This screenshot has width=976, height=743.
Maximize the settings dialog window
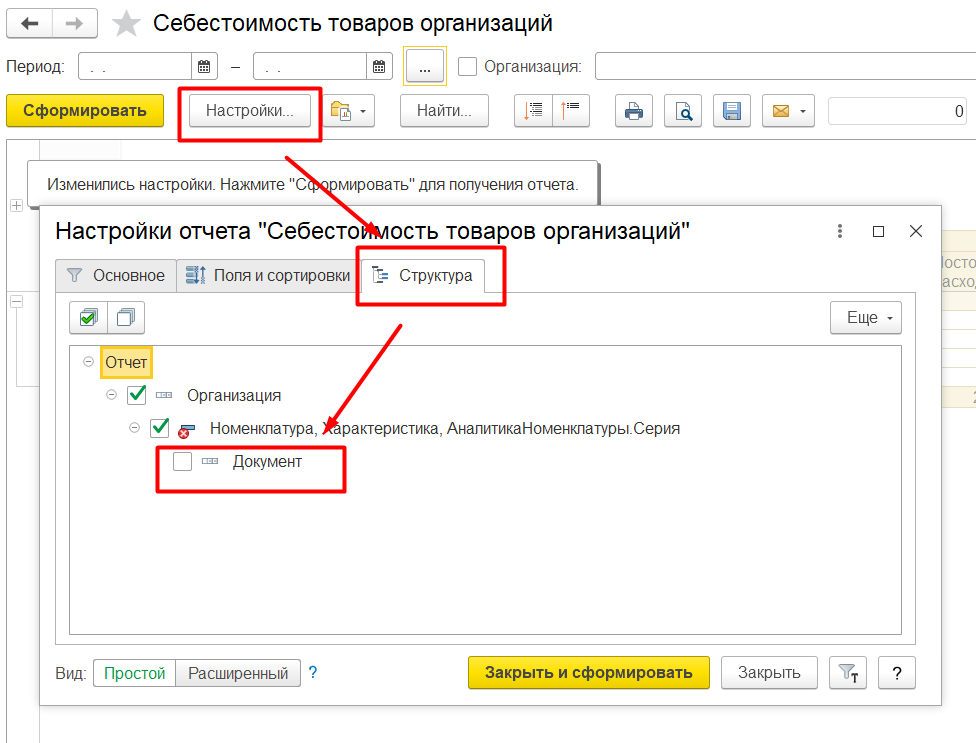click(878, 231)
